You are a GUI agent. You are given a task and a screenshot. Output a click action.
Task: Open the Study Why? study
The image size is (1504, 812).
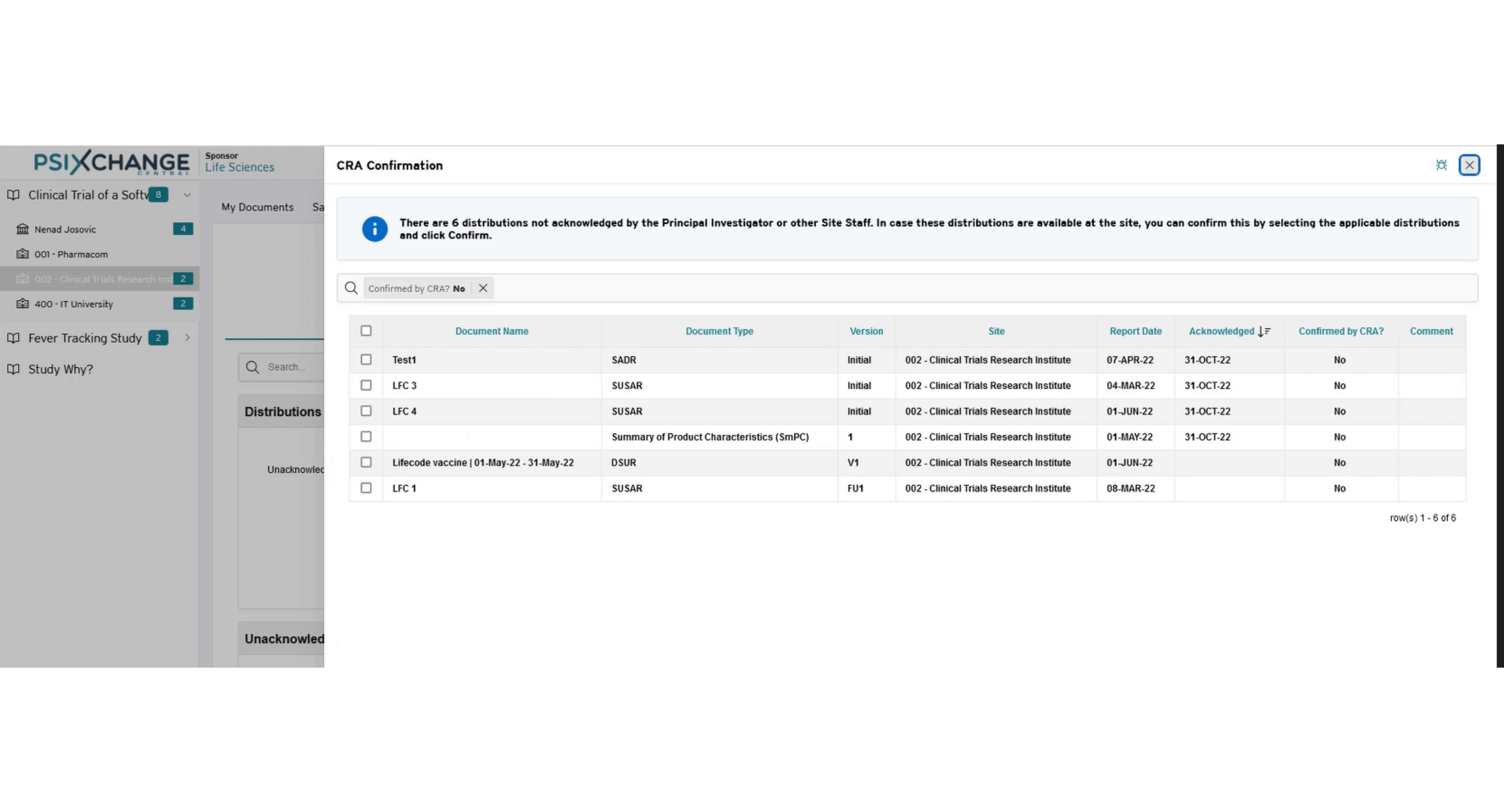61,369
